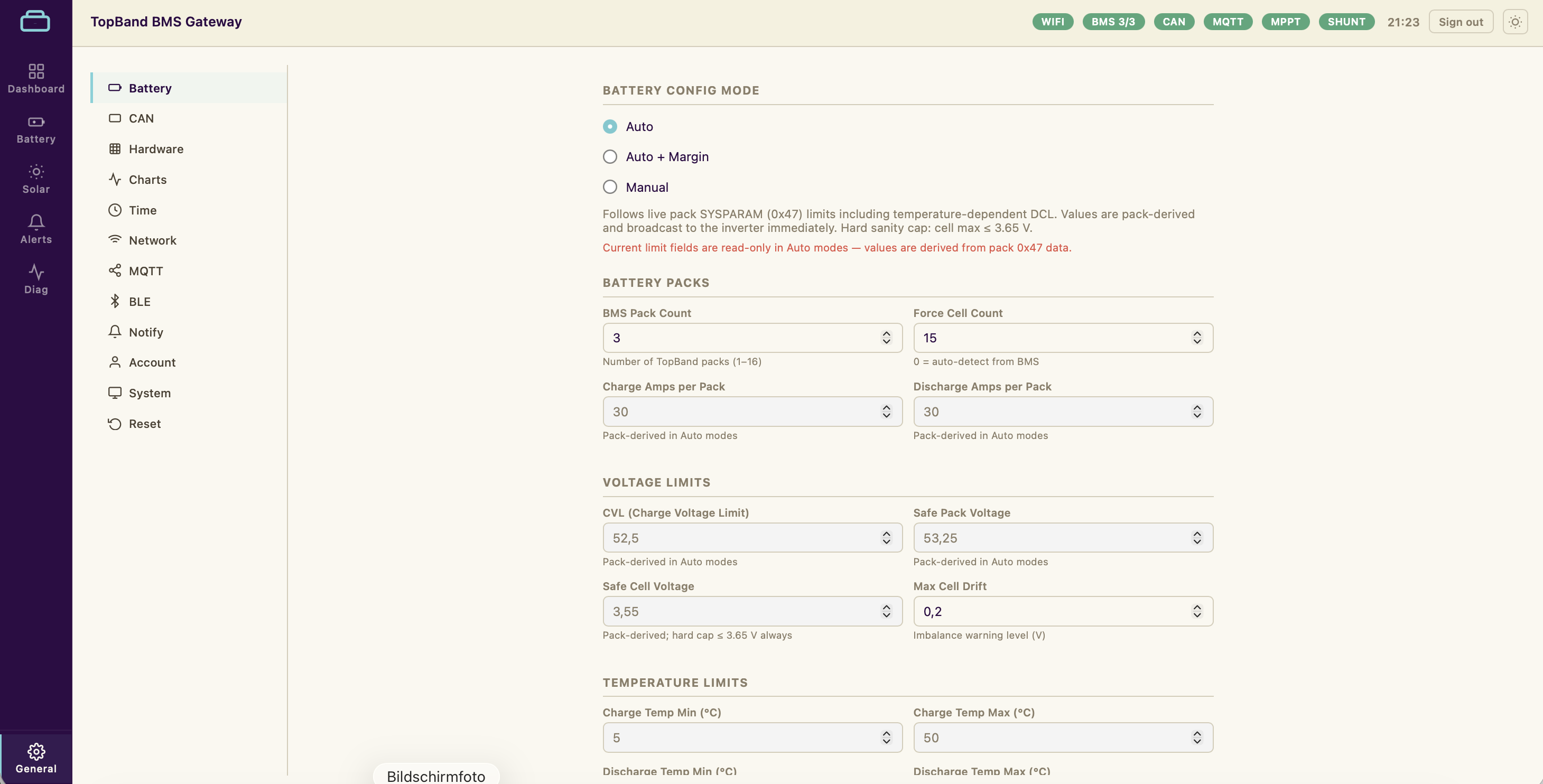Click the MQTT share-nodes icon

click(x=115, y=270)
